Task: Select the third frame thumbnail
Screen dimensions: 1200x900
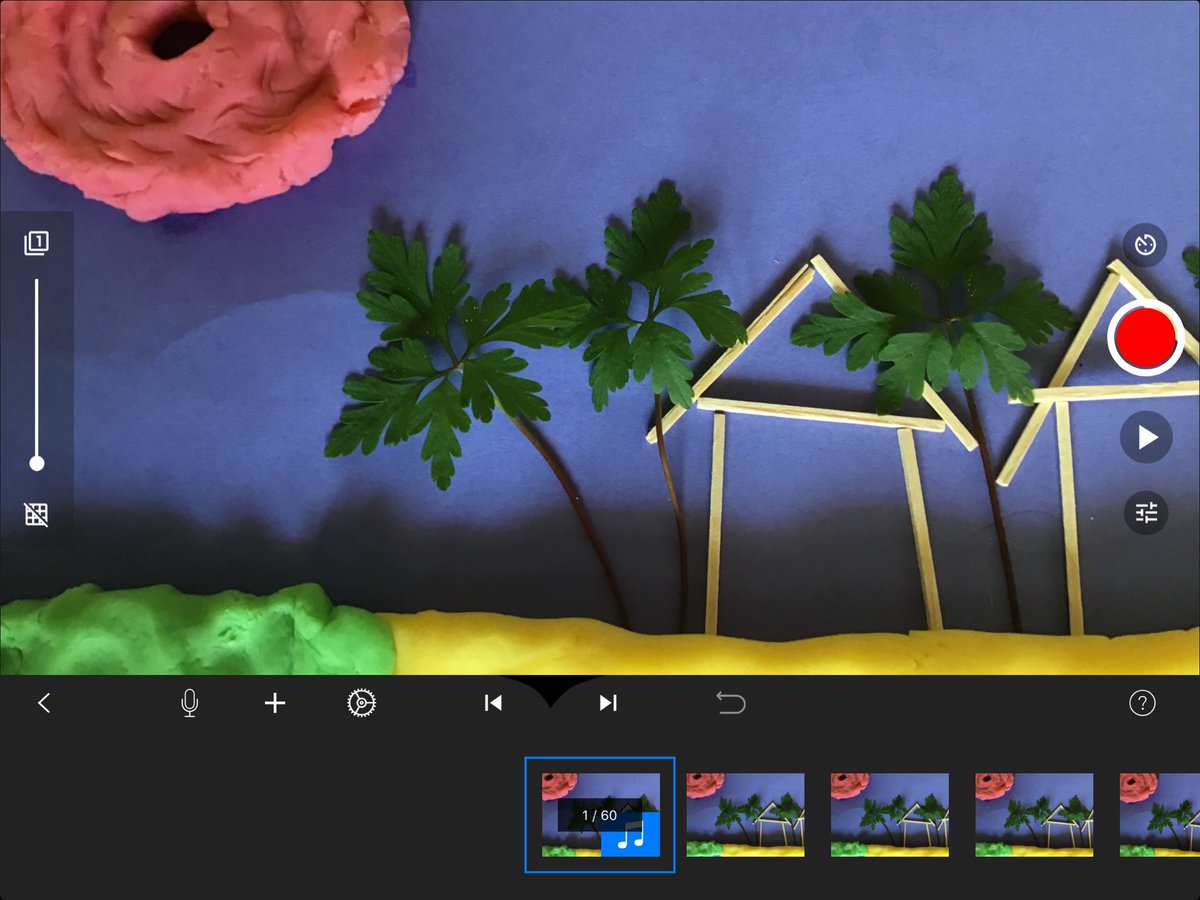Action: [x=890, y=815]
